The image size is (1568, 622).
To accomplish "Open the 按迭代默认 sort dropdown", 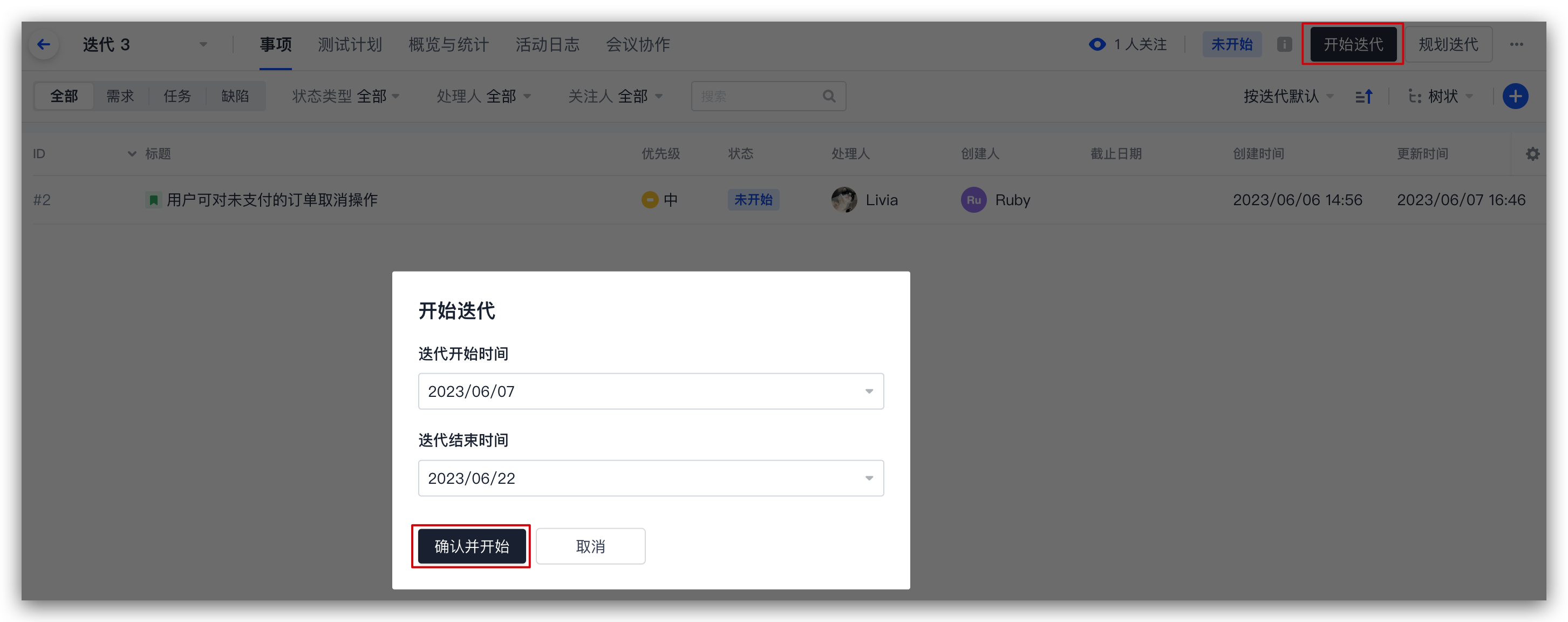I will (1288, 96).
